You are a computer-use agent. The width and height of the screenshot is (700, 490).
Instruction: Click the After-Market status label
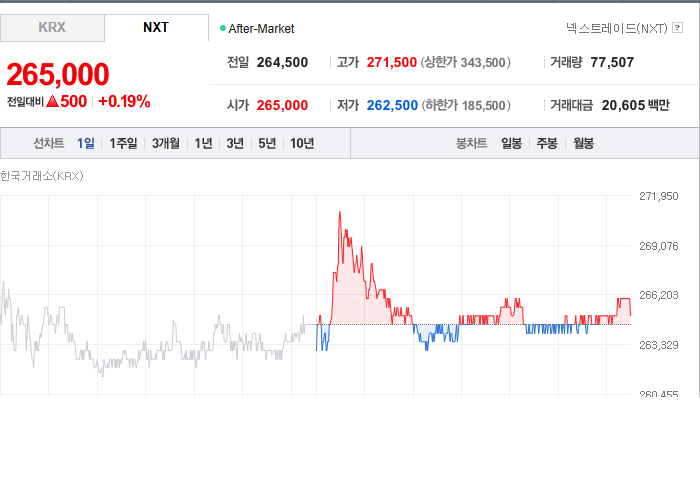(261, 29)
